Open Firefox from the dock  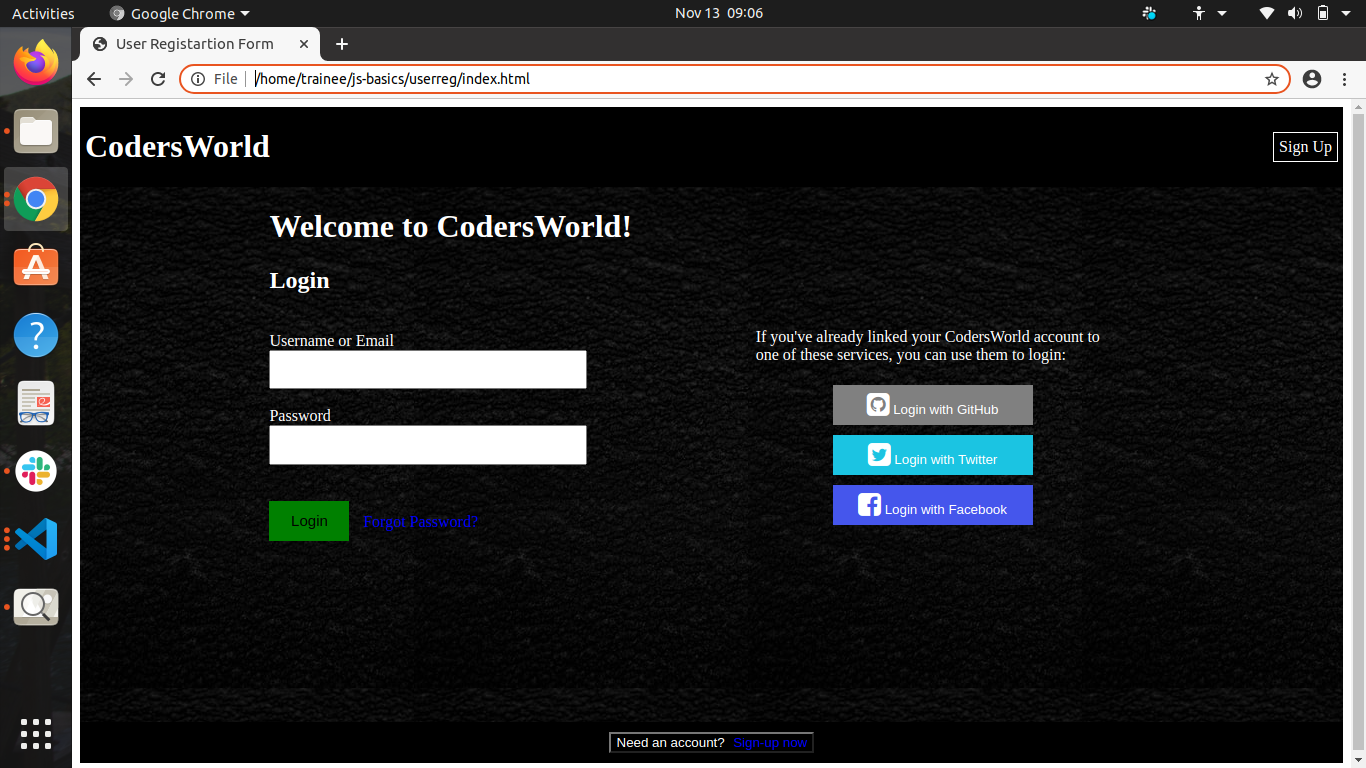coord(36,63)
